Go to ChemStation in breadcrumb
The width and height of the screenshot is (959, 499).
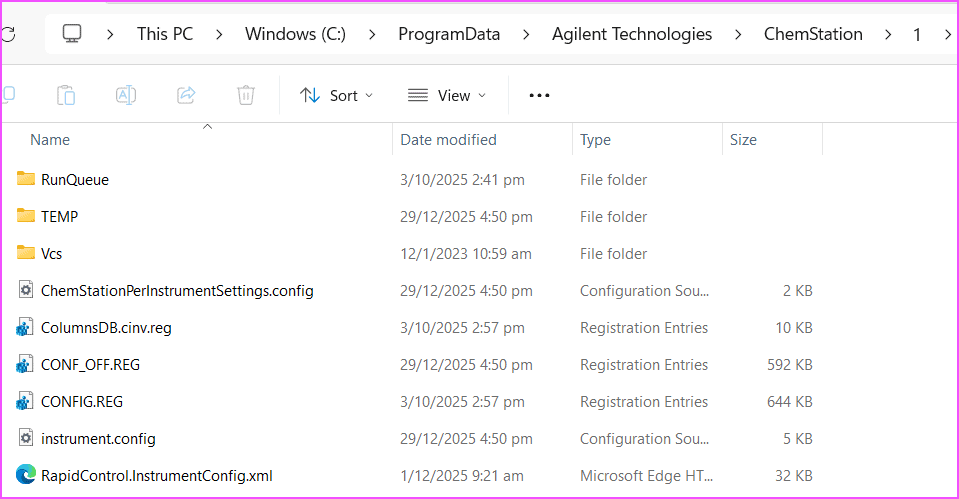pyautogui.click(x=813, y=34)
